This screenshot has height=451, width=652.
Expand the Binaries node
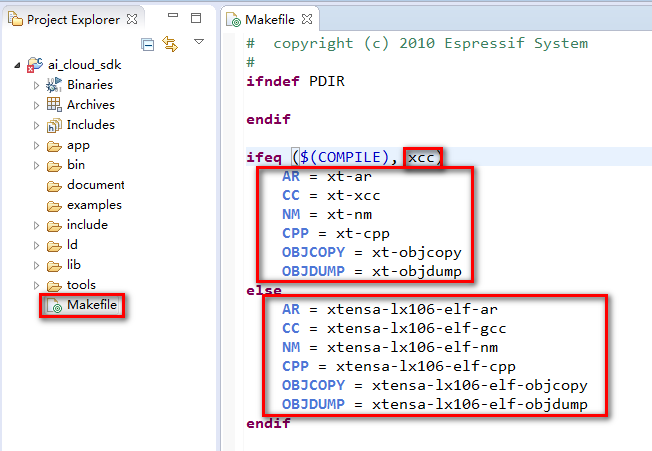click(x=37, y=85)
